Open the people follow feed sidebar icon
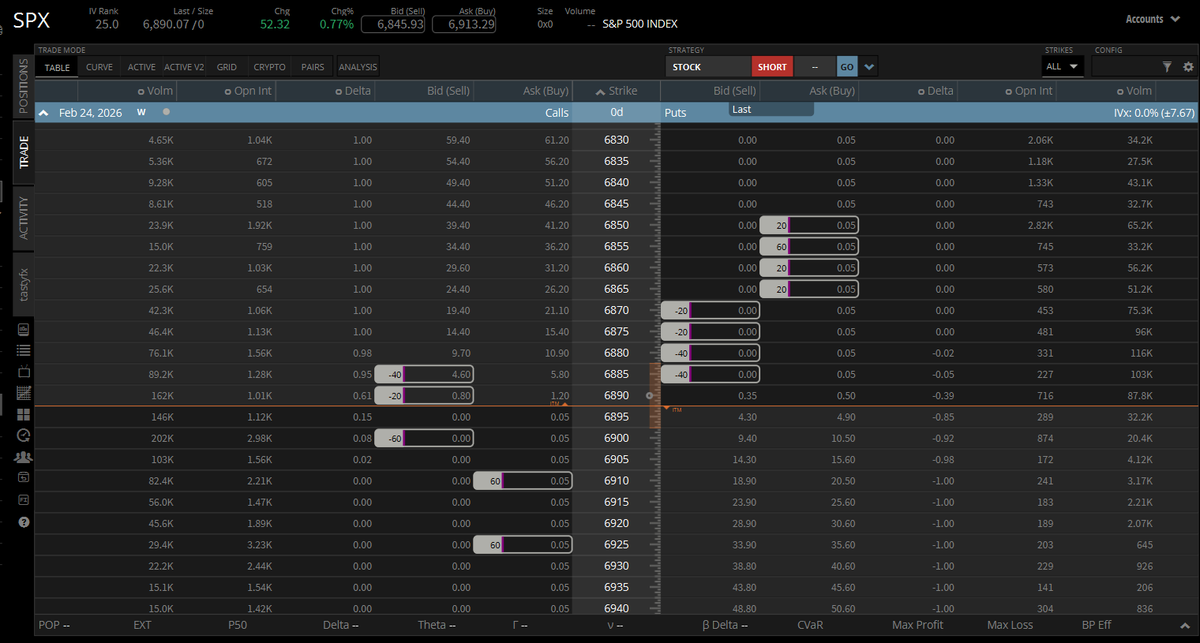Image resolution: width=1200 pixels, height=643 pixels. point(23,457)
